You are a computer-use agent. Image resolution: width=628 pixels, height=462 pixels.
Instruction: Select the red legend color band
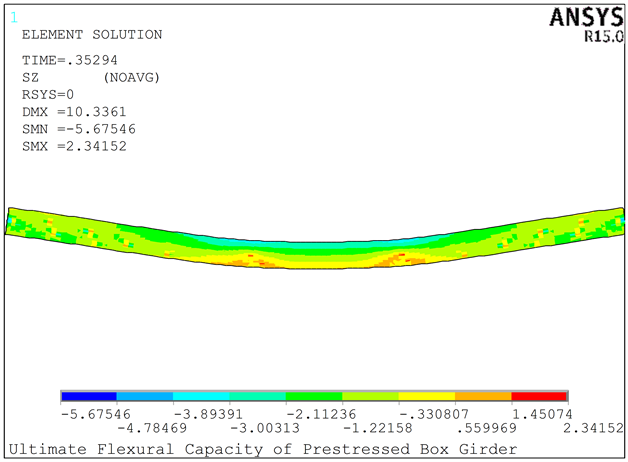(539, 397)
